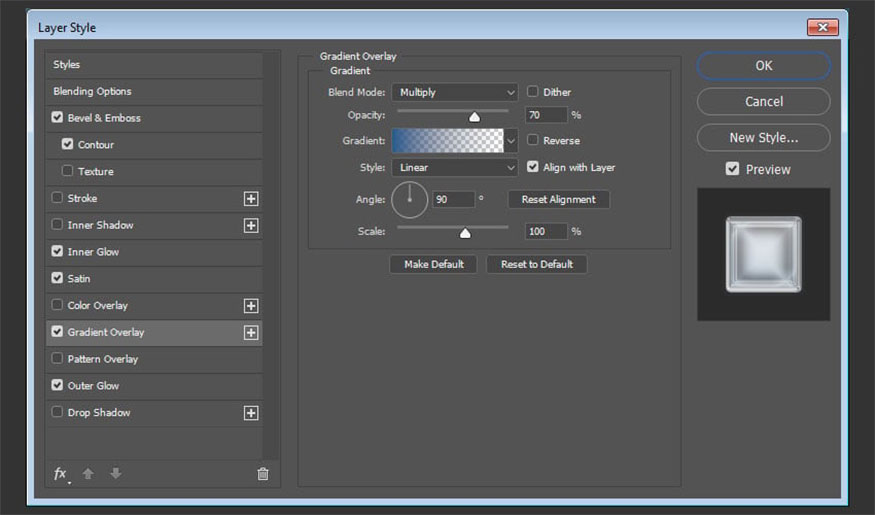This screenshot has width=875, height=515.
Task: Click the move effect up arrow
Action: tap(88, 474)
